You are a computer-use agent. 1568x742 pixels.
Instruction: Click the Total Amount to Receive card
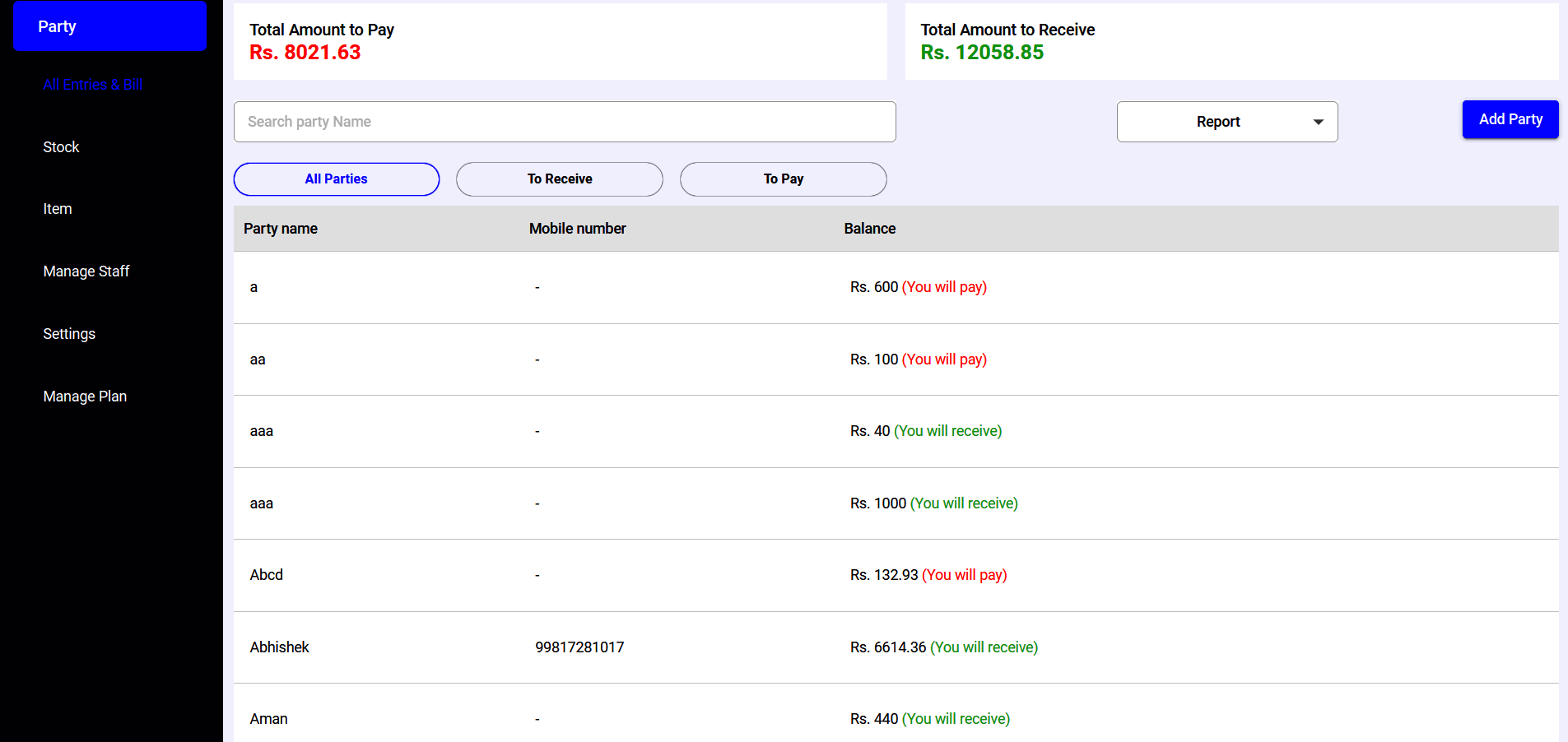pos(1232,41)
